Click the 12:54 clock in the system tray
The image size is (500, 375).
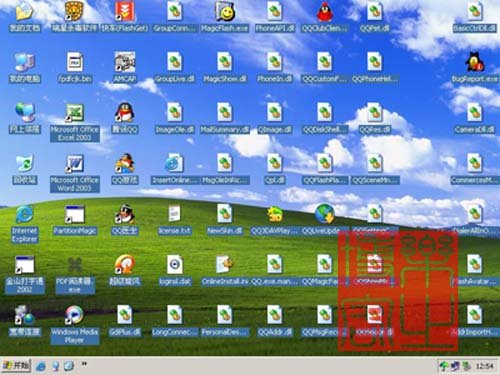(484, 366)
